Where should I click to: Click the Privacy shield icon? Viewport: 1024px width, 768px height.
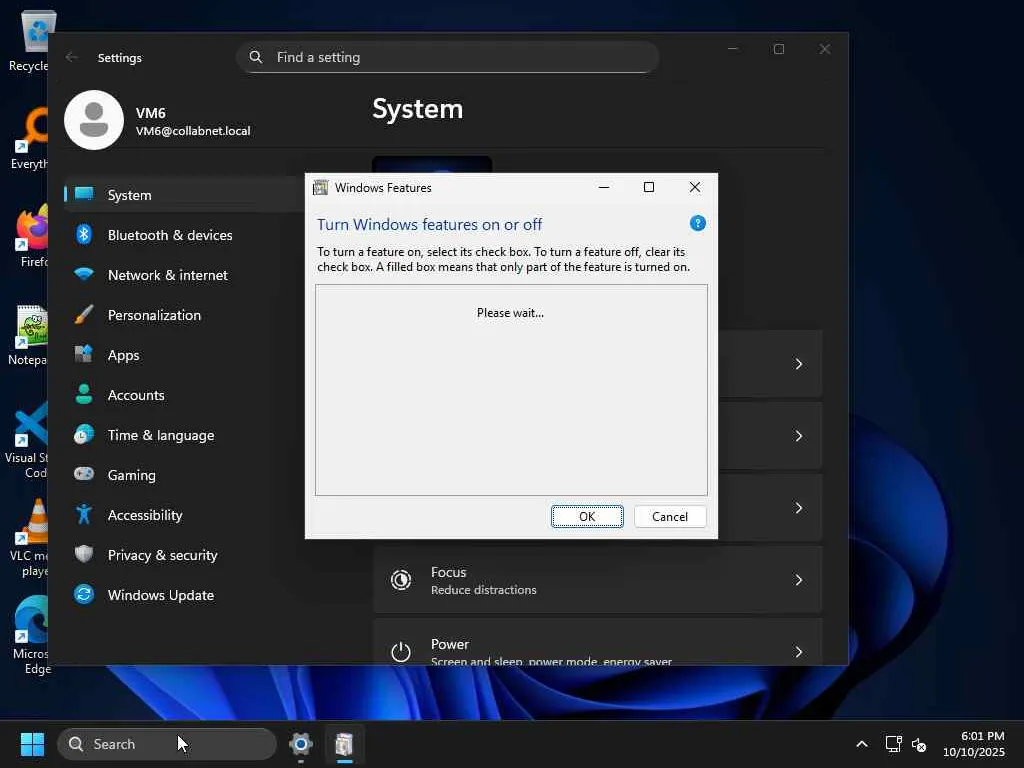pos(84,554)
